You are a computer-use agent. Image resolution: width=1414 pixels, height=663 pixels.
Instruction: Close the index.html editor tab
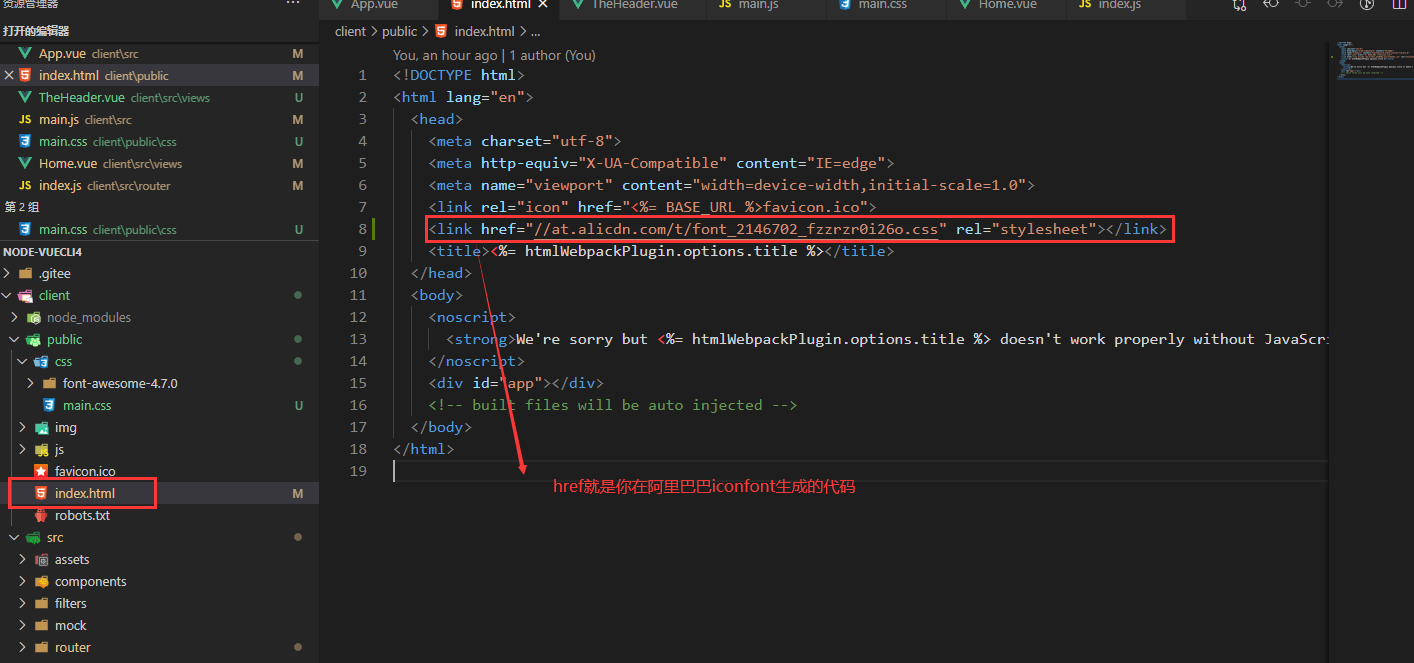pyautogui.click(x=544, y=5)
